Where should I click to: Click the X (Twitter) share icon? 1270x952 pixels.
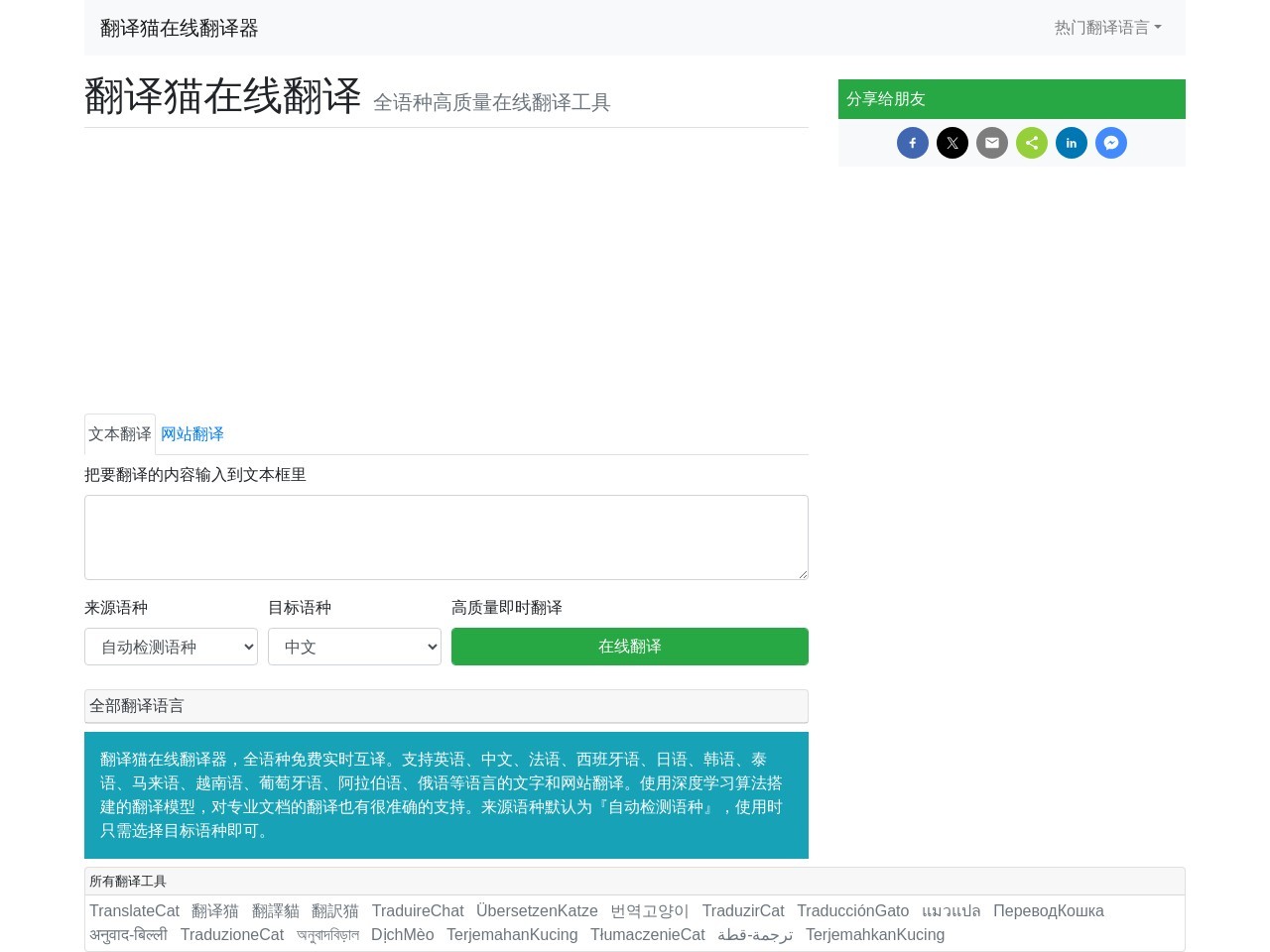point(952,143)
